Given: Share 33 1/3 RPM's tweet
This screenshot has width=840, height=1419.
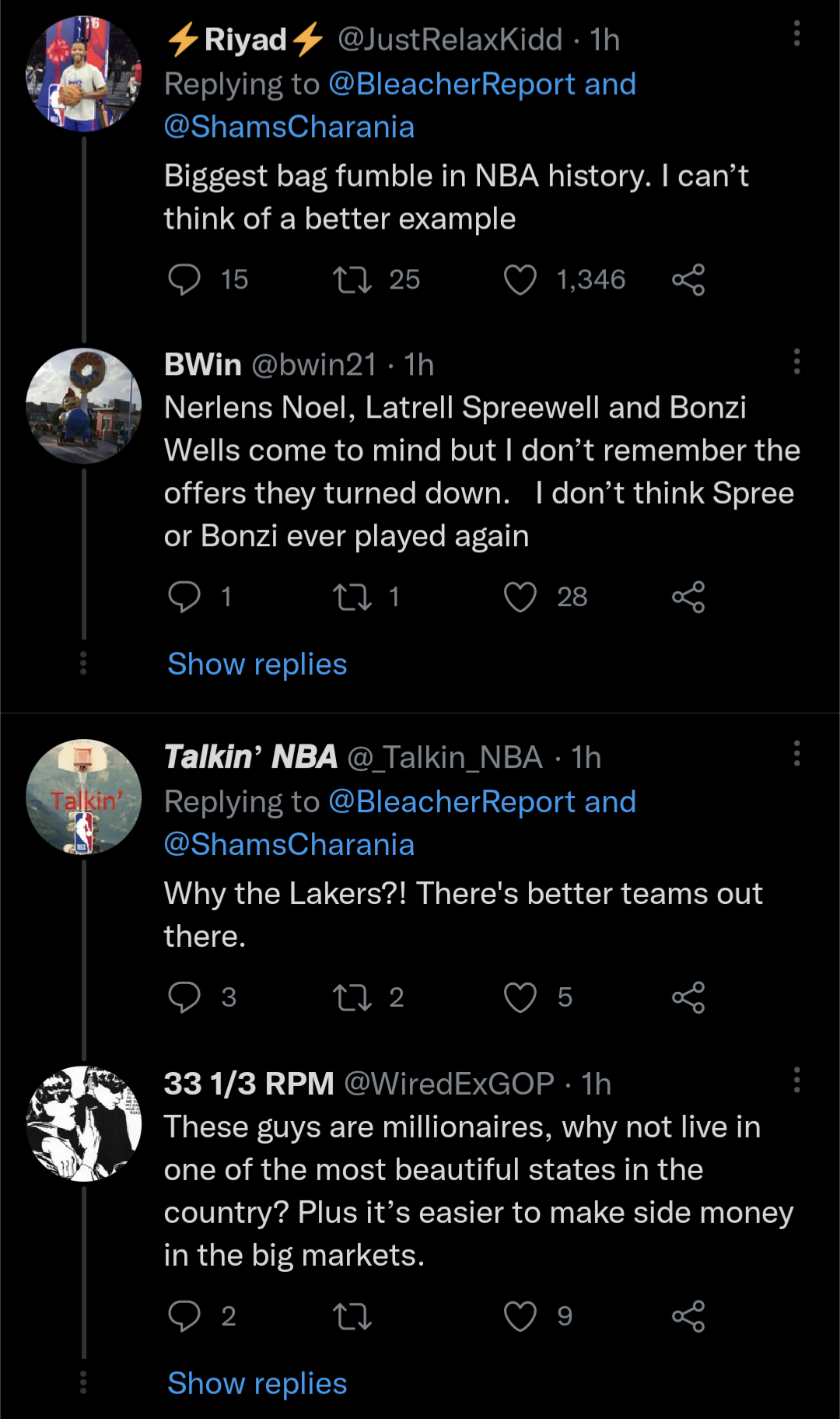Looking at the screenshot, I should click(x=688, y=1316).
